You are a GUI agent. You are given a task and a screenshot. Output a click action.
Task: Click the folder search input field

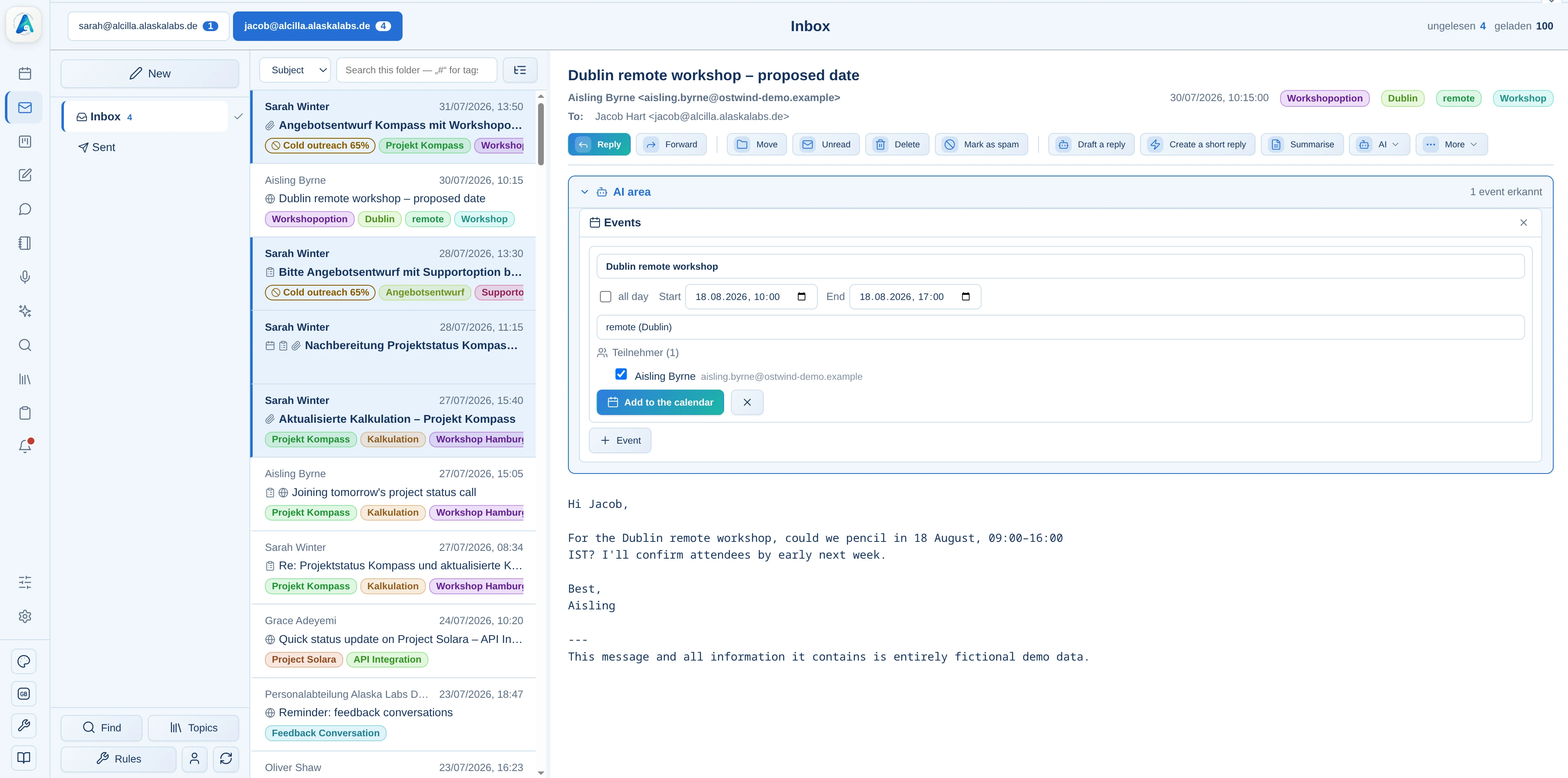tap(416, 70)
